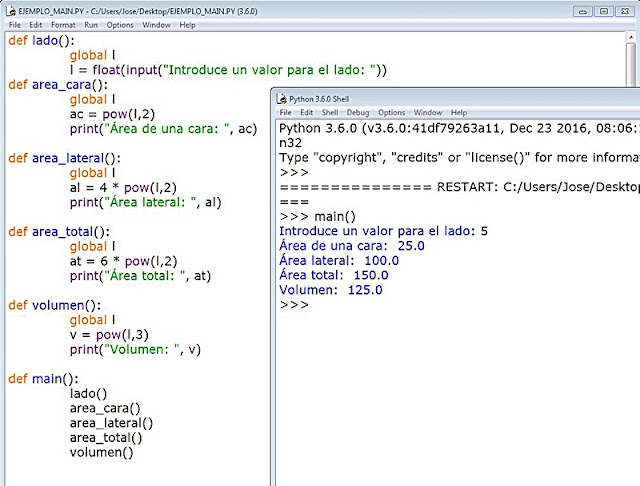Open Help menu in the editor window

187,25
